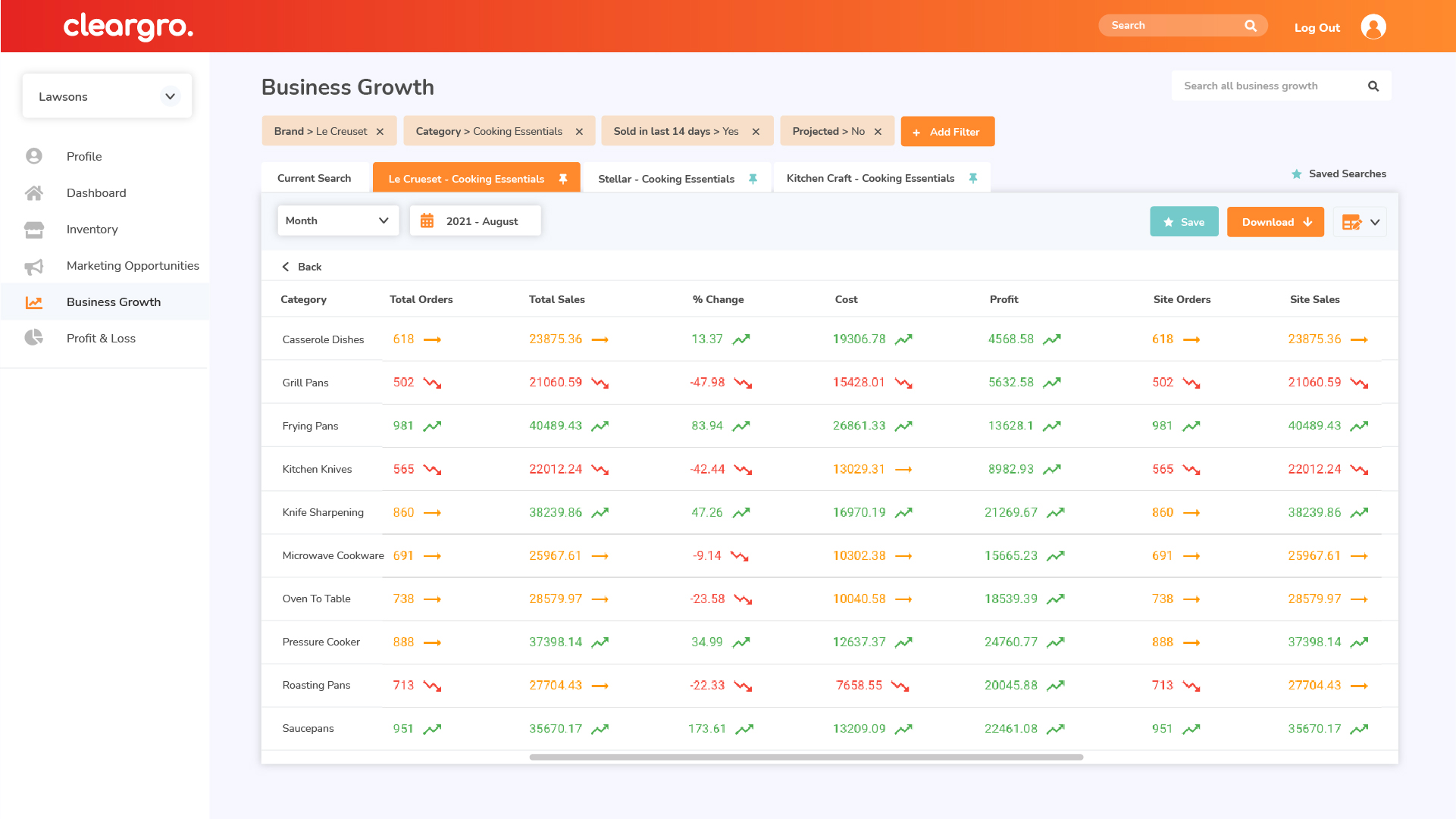Open Inventory via the store icon
Screen dimensions: 1456x819
tap(34, 230)
